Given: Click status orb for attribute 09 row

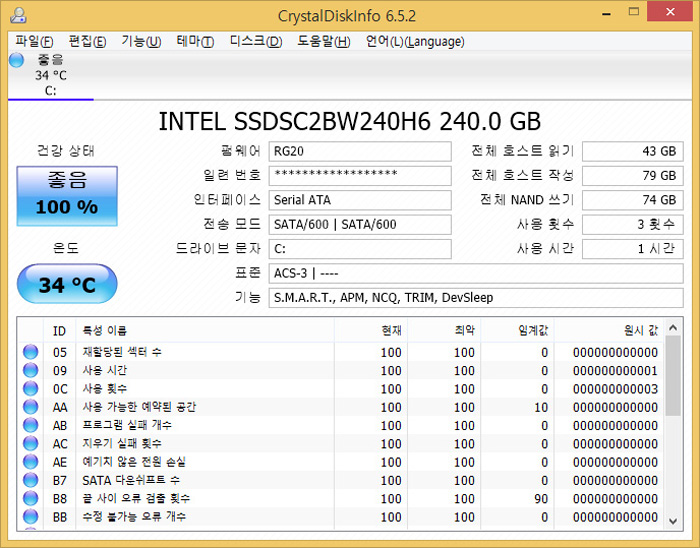Looking at the screenshot, I should (30, 370).
